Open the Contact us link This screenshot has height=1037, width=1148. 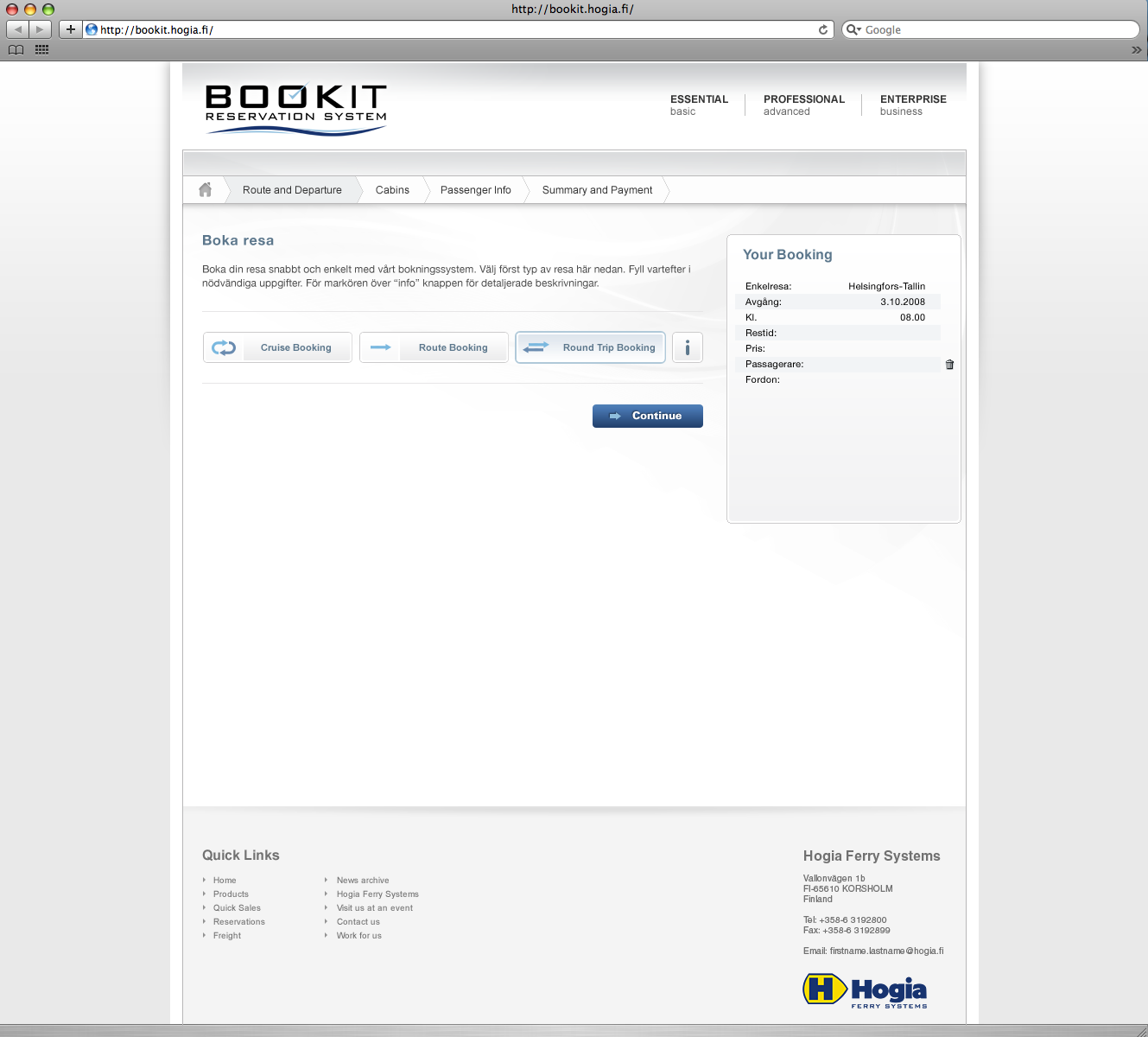click(358, 922)
